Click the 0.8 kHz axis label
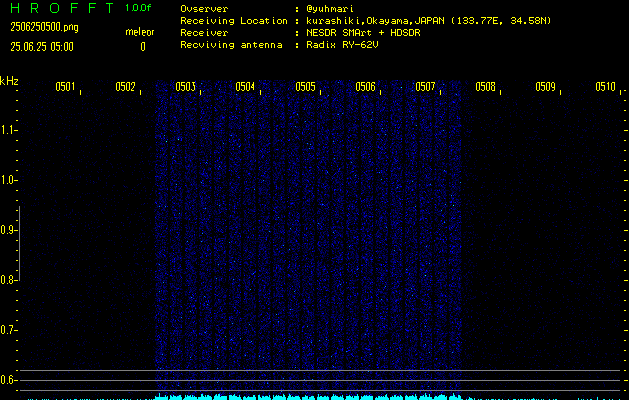The height and width of the screenshot is (400, 629). [x=7, y=280]
